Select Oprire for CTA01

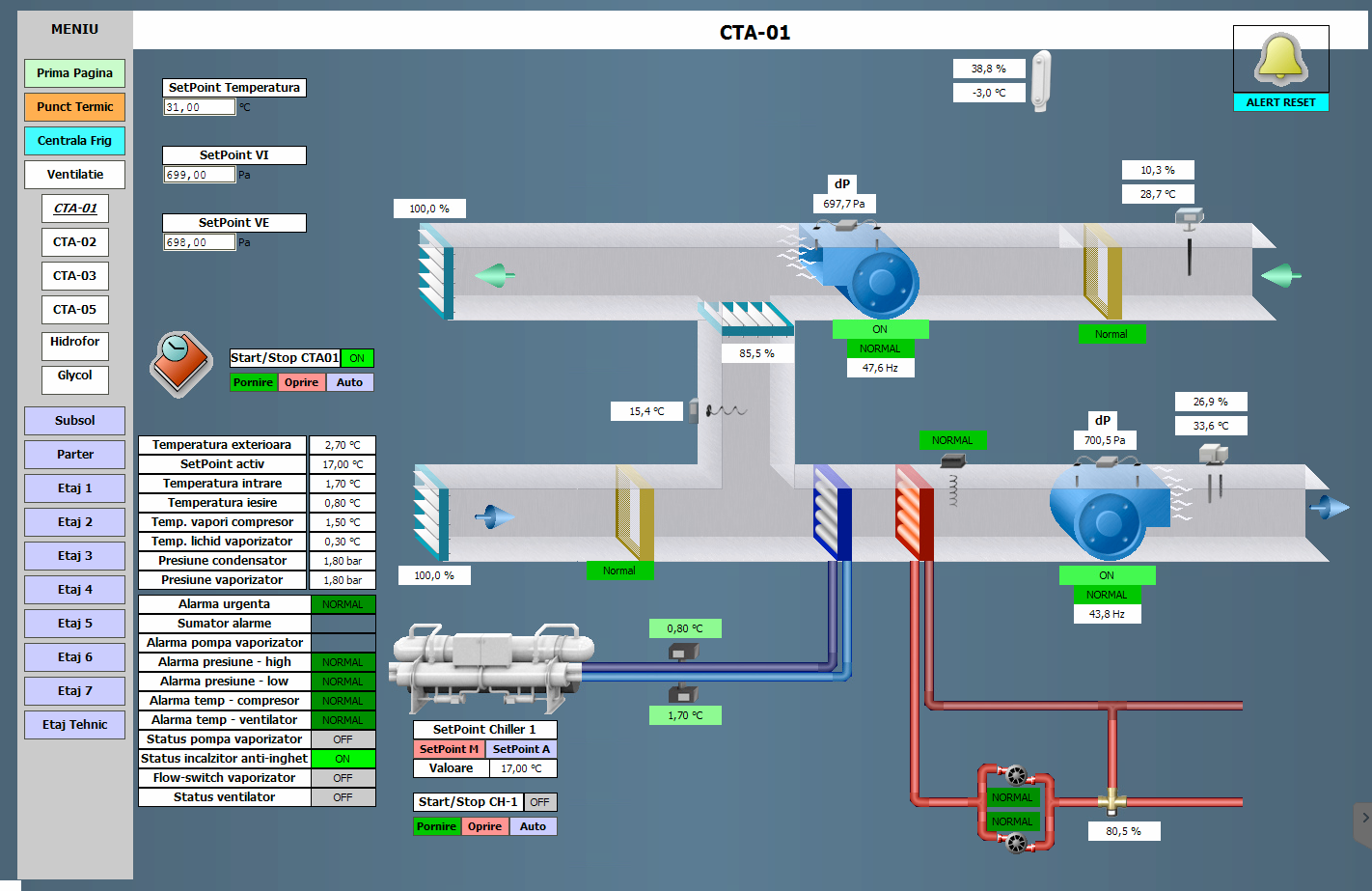click(301, 382)
